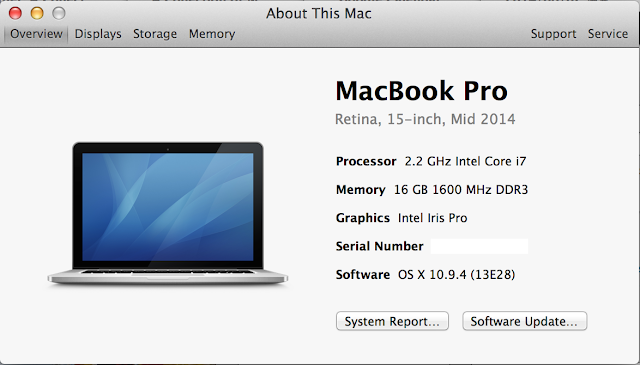This screenshot has width=640, height=365.
Task: Click the 2.2 GHz Intel Core i7 text
Action: point(465,161)
